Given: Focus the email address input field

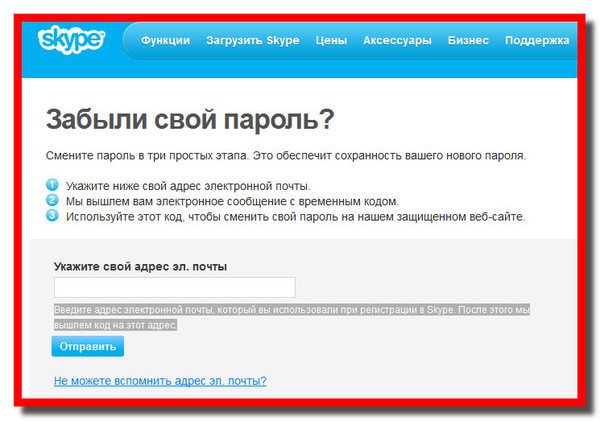Looking at the screenshot, I should click(174, 287).
